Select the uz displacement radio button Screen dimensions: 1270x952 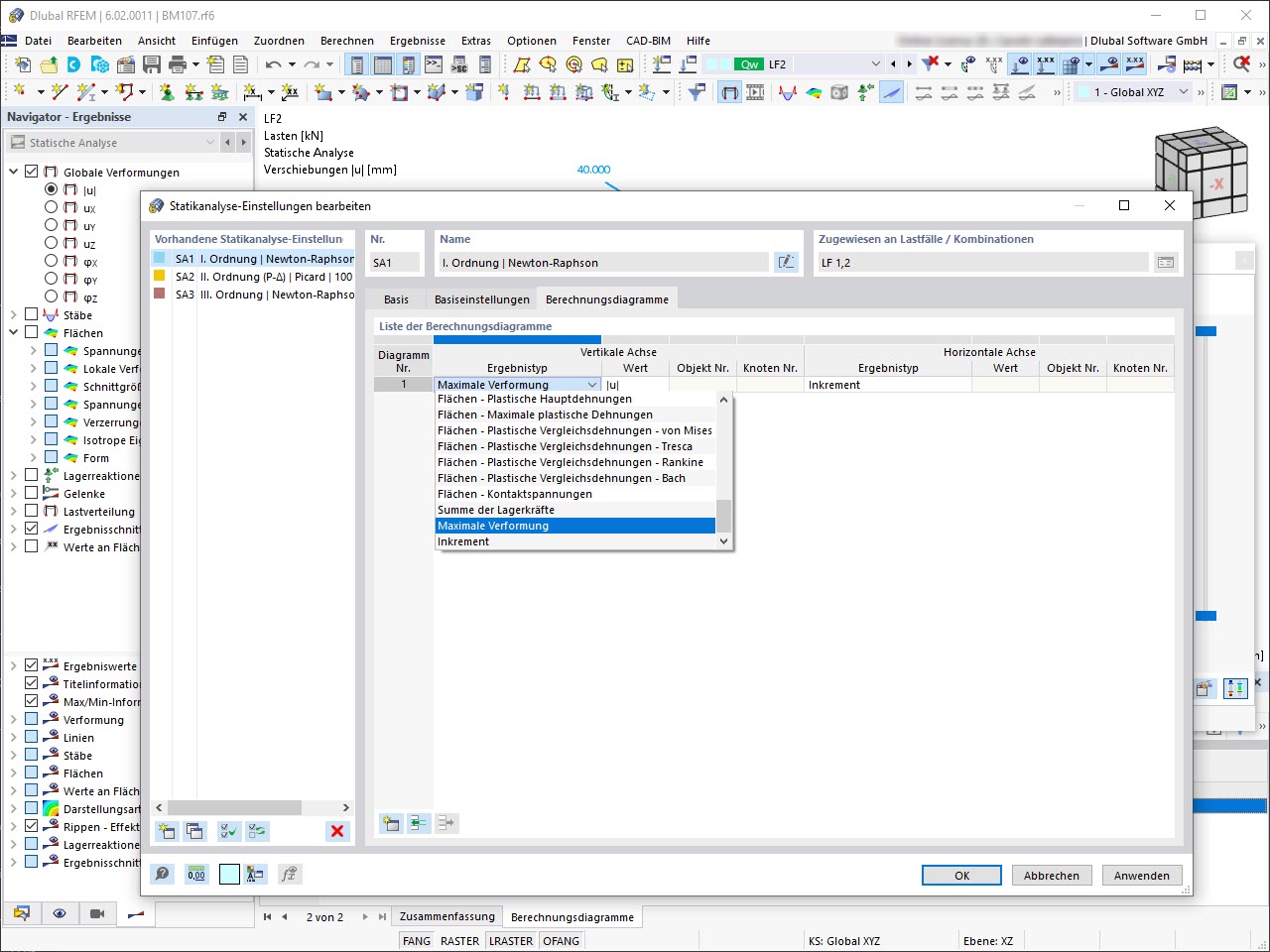coord(52,243)
